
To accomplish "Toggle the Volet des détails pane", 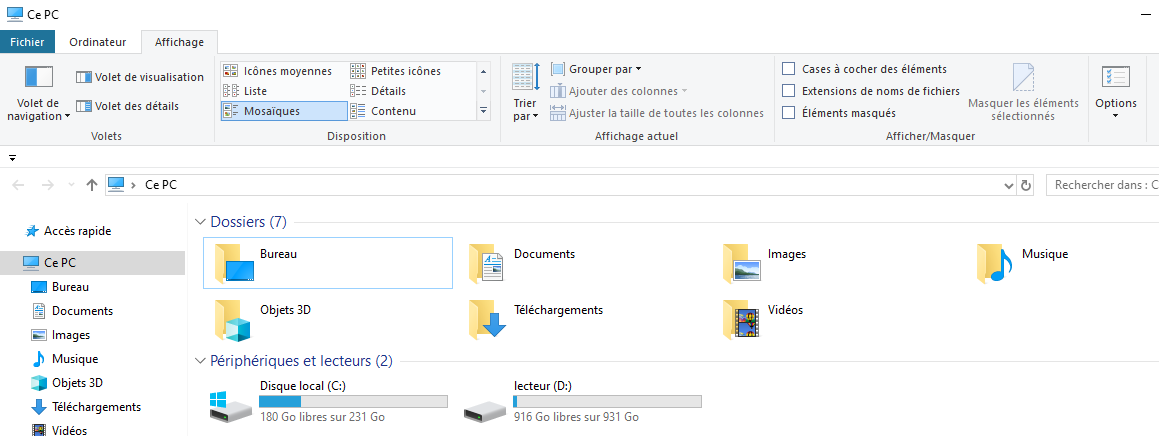I will pyautogui.click(x=127, y=106).
